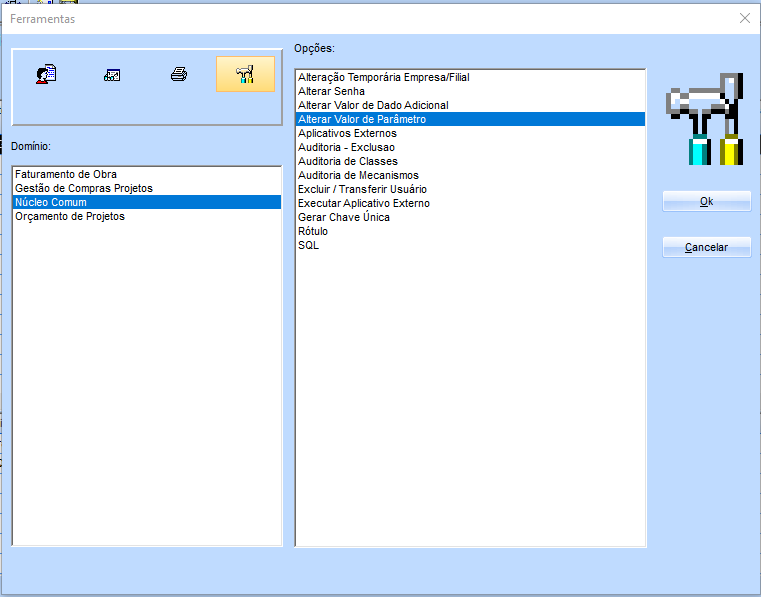
Task: Close the Ferramentas dialog window
Action: click(x=744, y=18)
